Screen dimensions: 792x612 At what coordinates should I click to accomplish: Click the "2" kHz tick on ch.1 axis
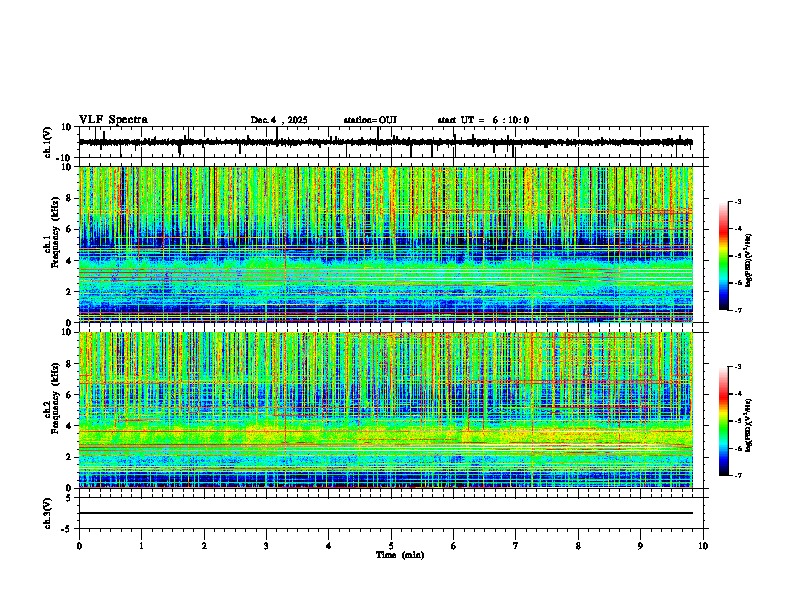pyautogui.click(x=69, y=291)
